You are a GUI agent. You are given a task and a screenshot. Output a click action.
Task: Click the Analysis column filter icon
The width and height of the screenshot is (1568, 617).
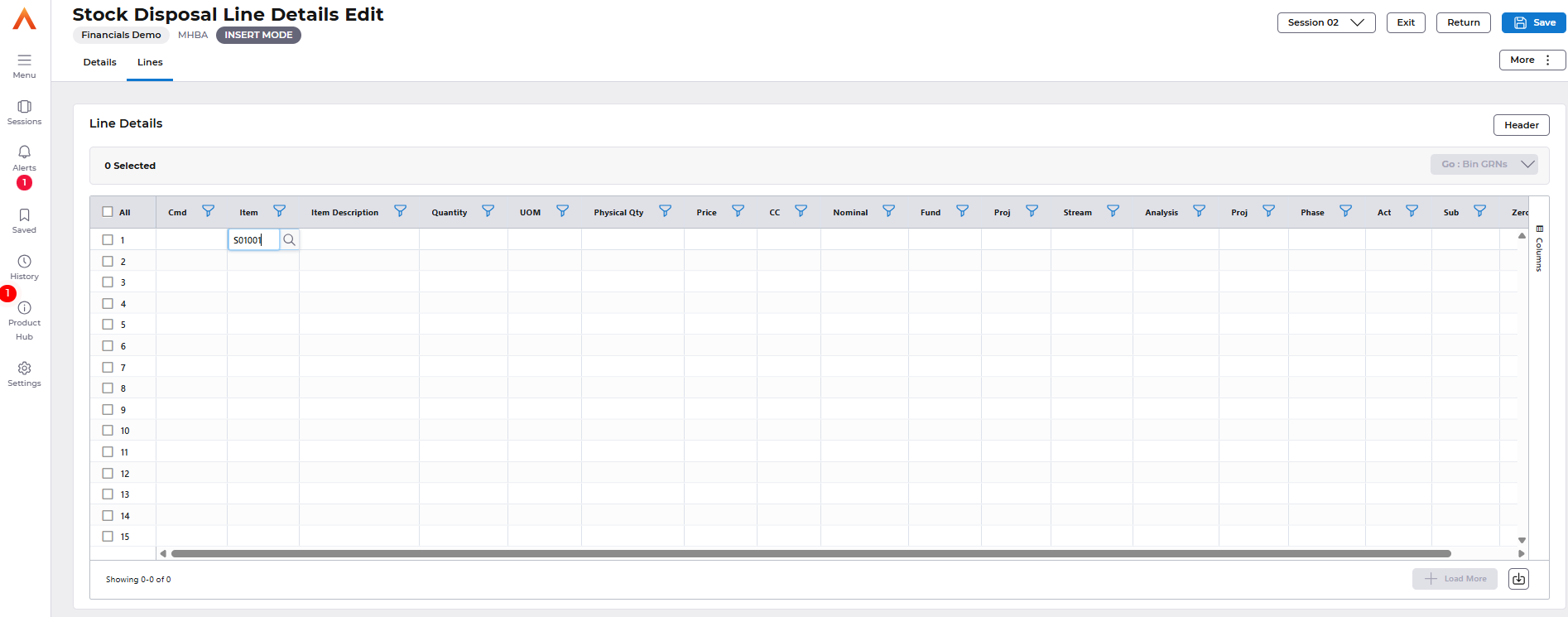point(1200,211)
